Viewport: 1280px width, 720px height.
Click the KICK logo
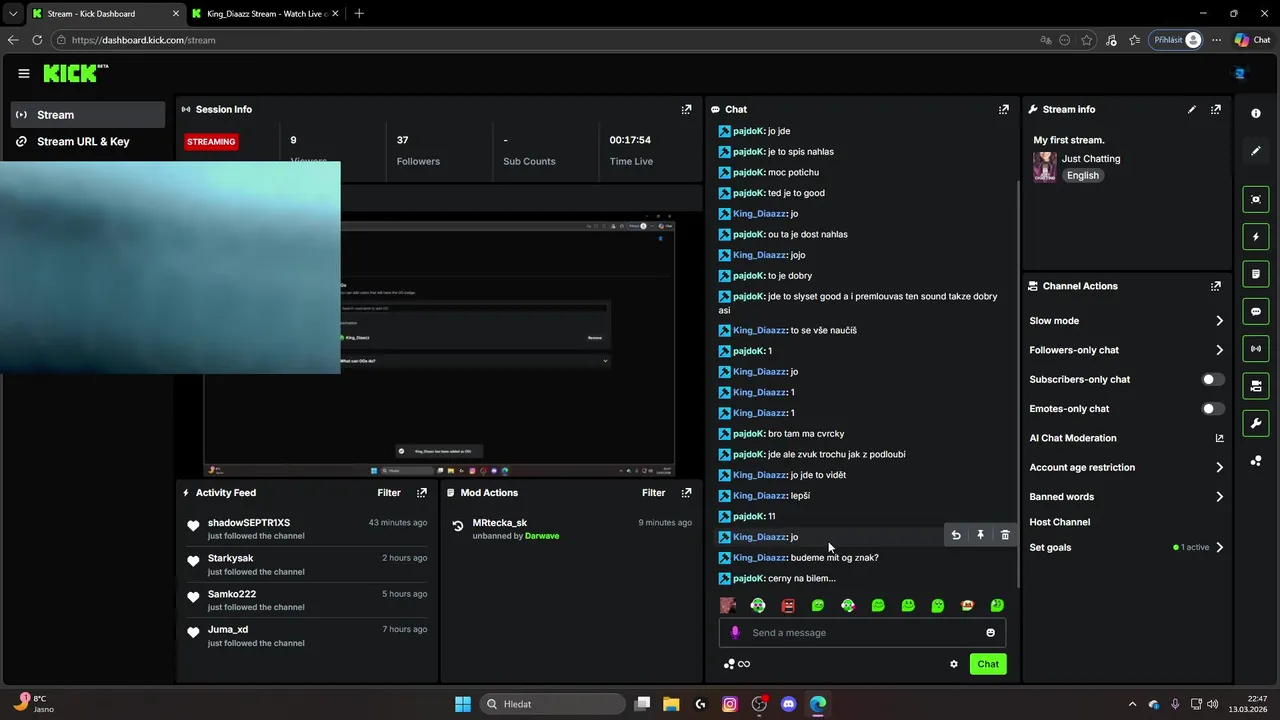[x=75, y=73]
